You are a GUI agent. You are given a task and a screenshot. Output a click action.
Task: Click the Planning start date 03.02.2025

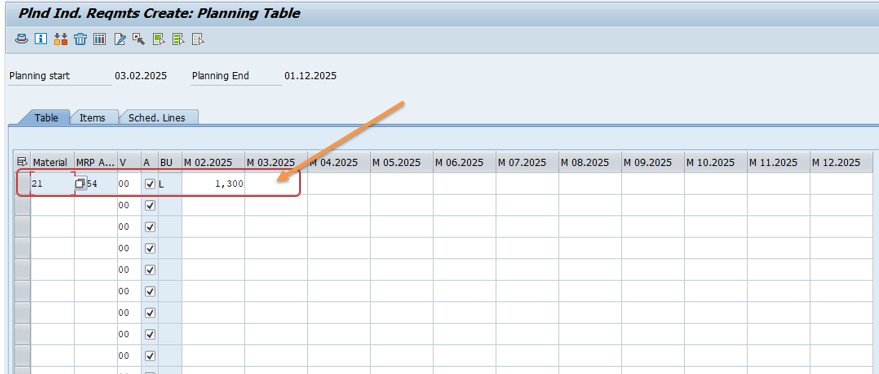coord(141,76)
